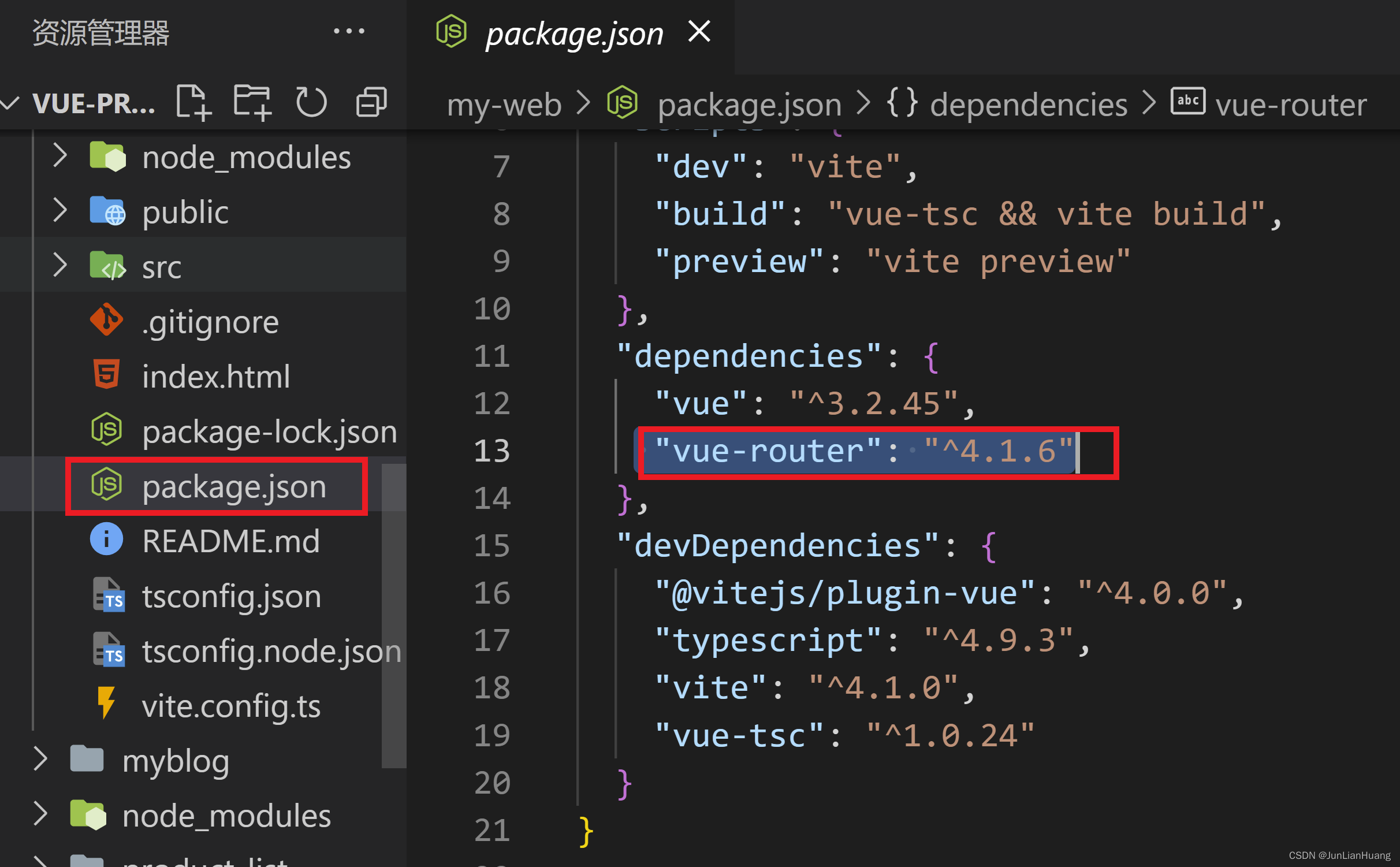Click the my-web breadcrumb segment
The width and height of the screenshot is (1400, 867).
click(x=504, y=105)
